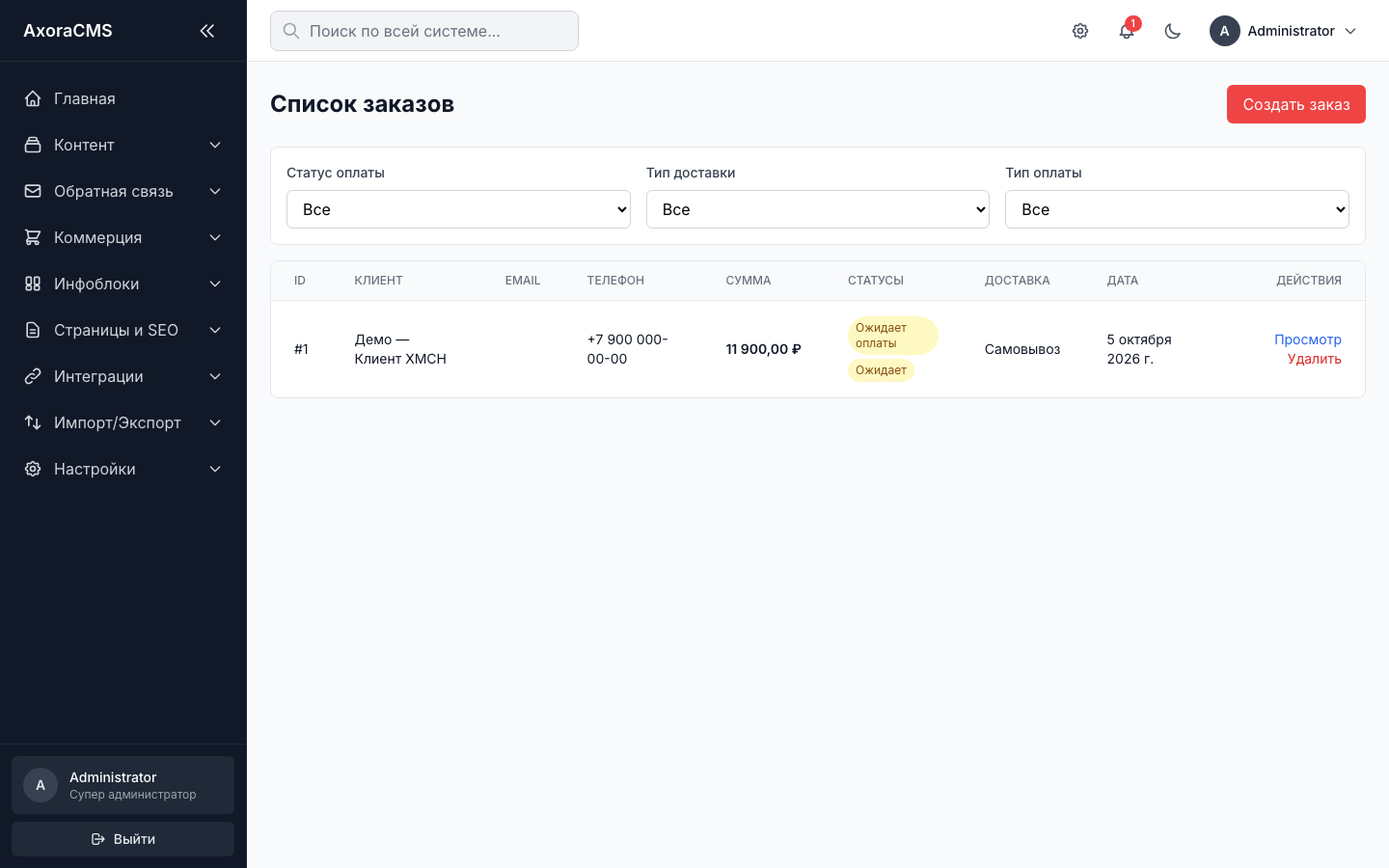
Task: Open the notifications bell
Action: click(x=1127, y=31)
